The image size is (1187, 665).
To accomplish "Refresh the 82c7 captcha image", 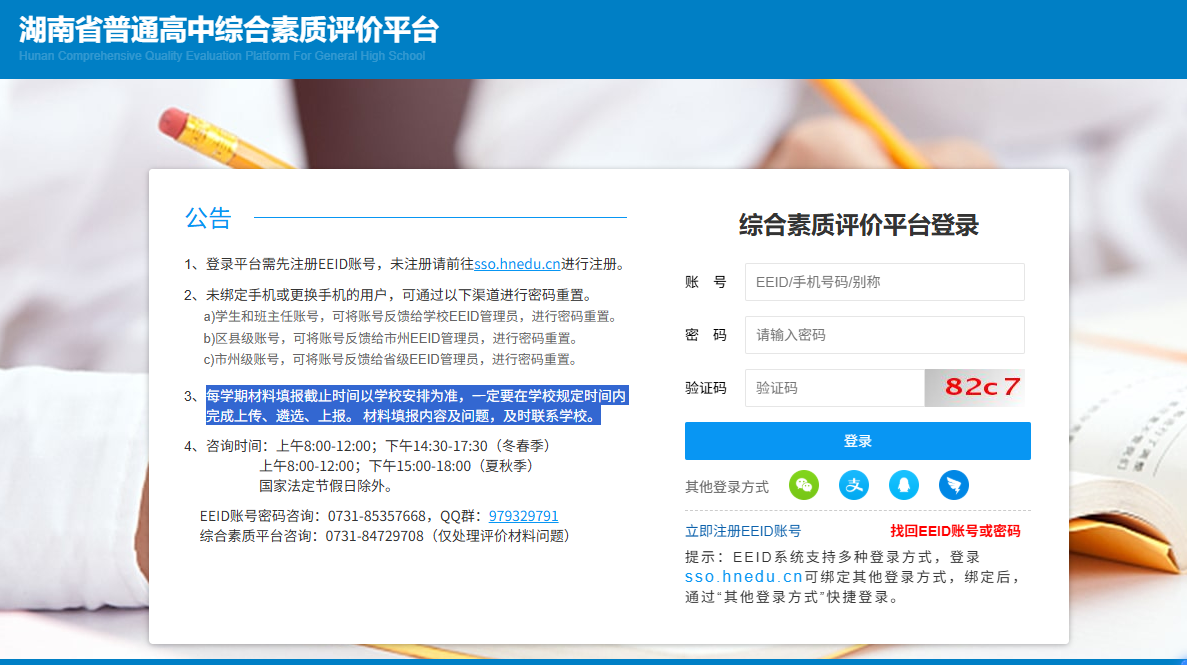I will [975, 388].
